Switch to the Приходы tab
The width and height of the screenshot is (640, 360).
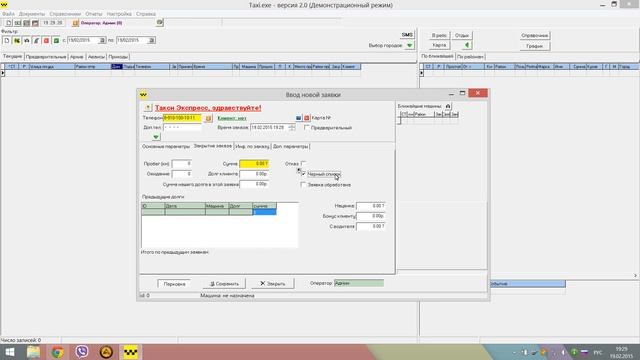(x=118, y=57)
